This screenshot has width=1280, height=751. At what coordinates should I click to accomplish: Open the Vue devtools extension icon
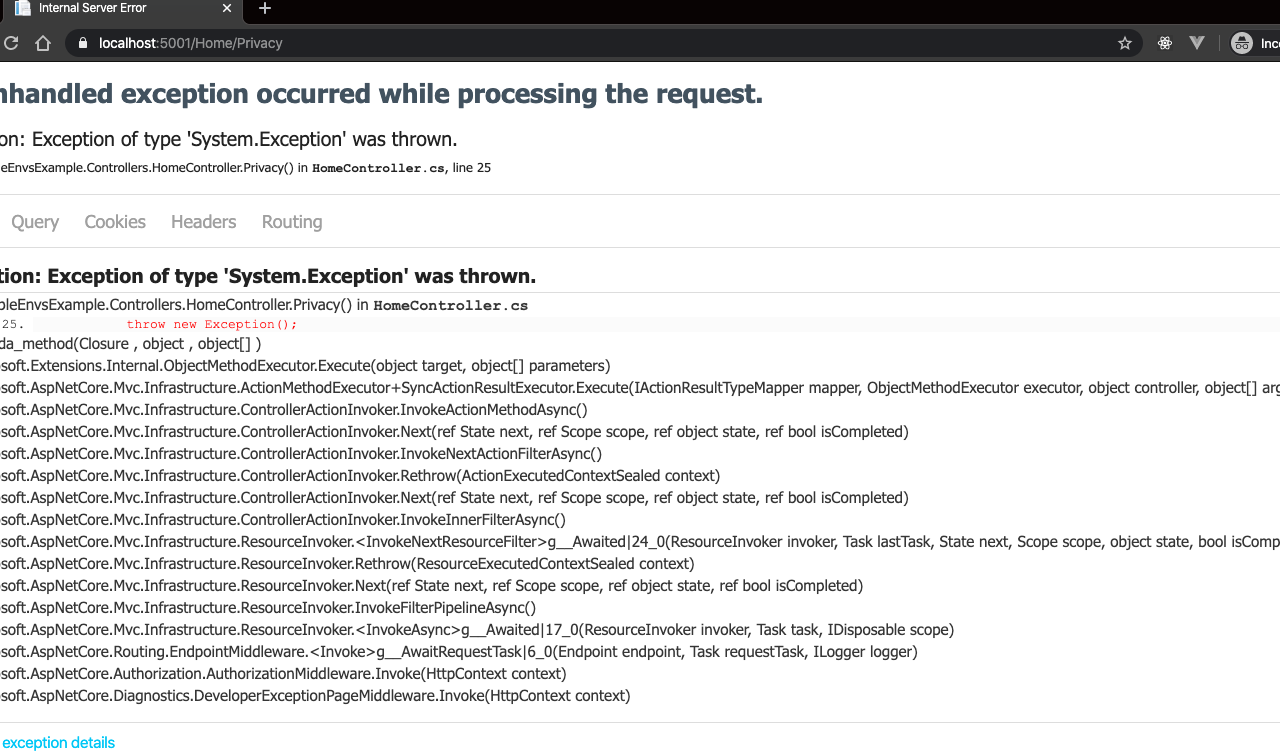[1197, 43]
